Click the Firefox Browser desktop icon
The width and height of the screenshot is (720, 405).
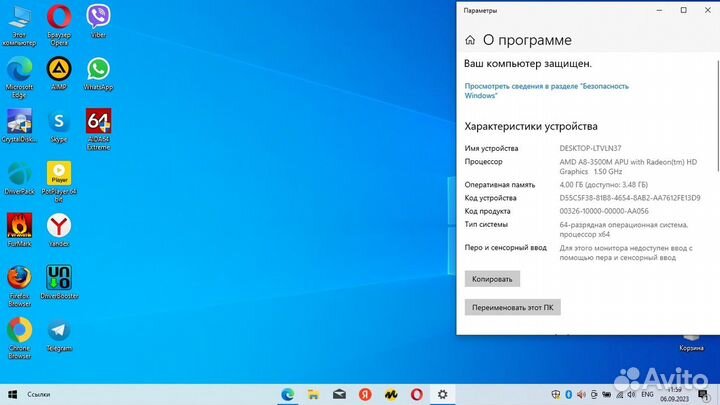pyautogui.click(x=19, y=287)
